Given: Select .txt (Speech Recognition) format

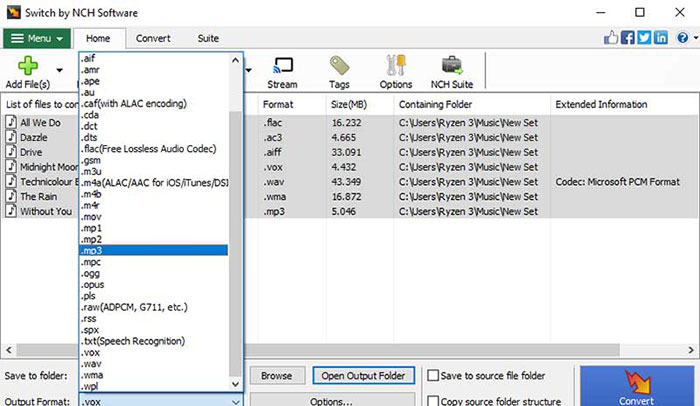Looking at the screenshot, I should 154,341.
